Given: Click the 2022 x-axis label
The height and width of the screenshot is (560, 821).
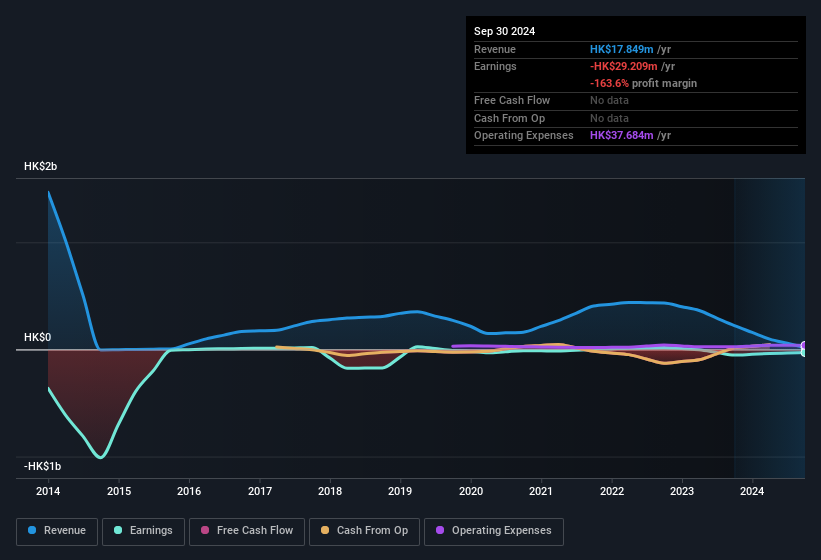Looking at the screenshot, I should tap(612, 491).
